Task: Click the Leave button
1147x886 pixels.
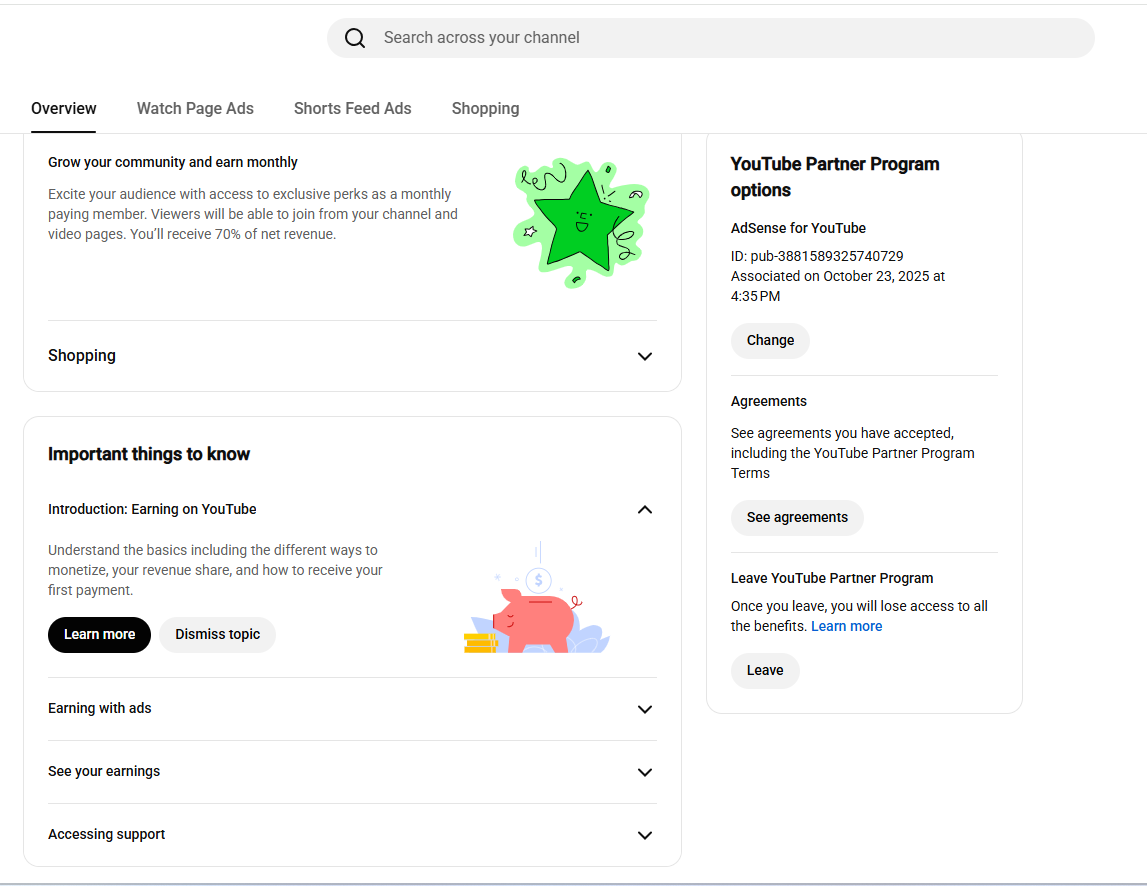Action: point(765,670)
